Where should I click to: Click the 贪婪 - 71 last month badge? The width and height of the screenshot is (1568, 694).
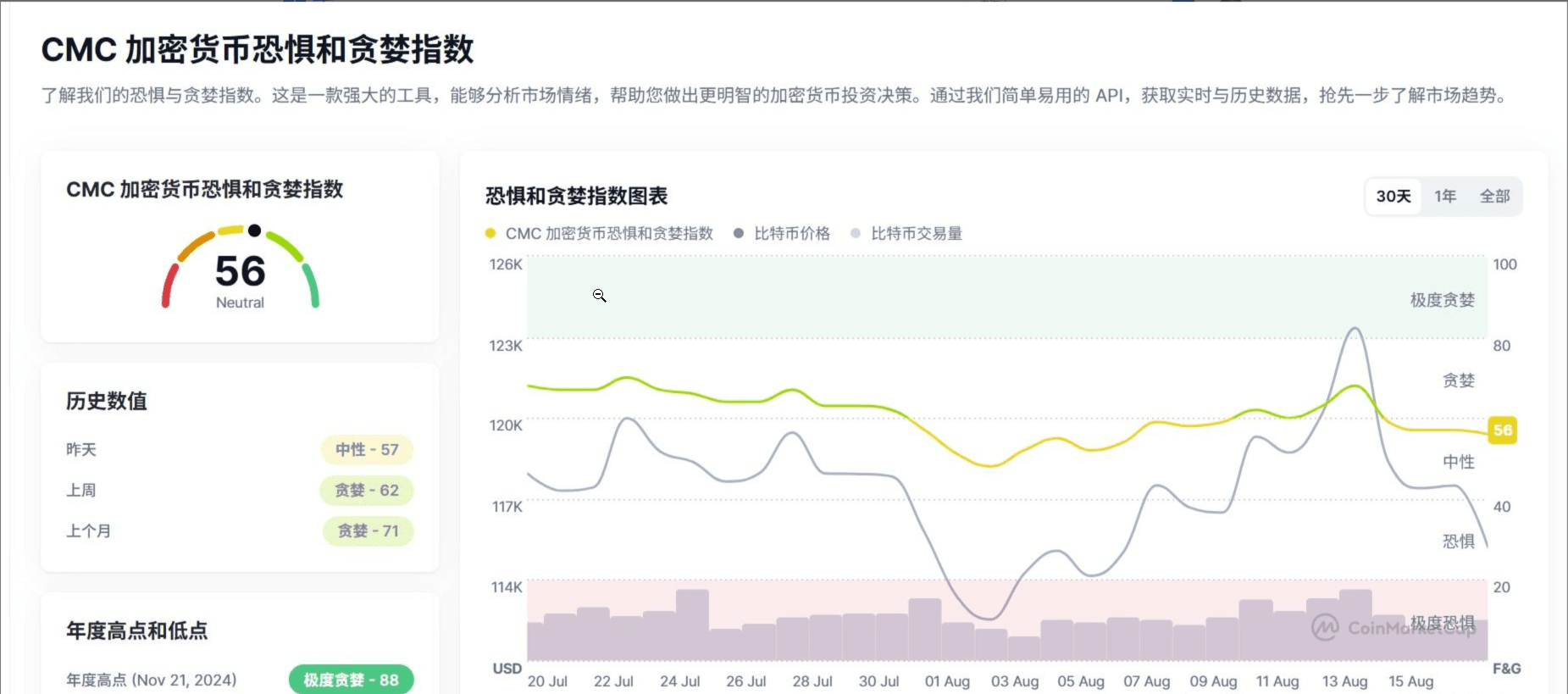[x=368, y=531]
